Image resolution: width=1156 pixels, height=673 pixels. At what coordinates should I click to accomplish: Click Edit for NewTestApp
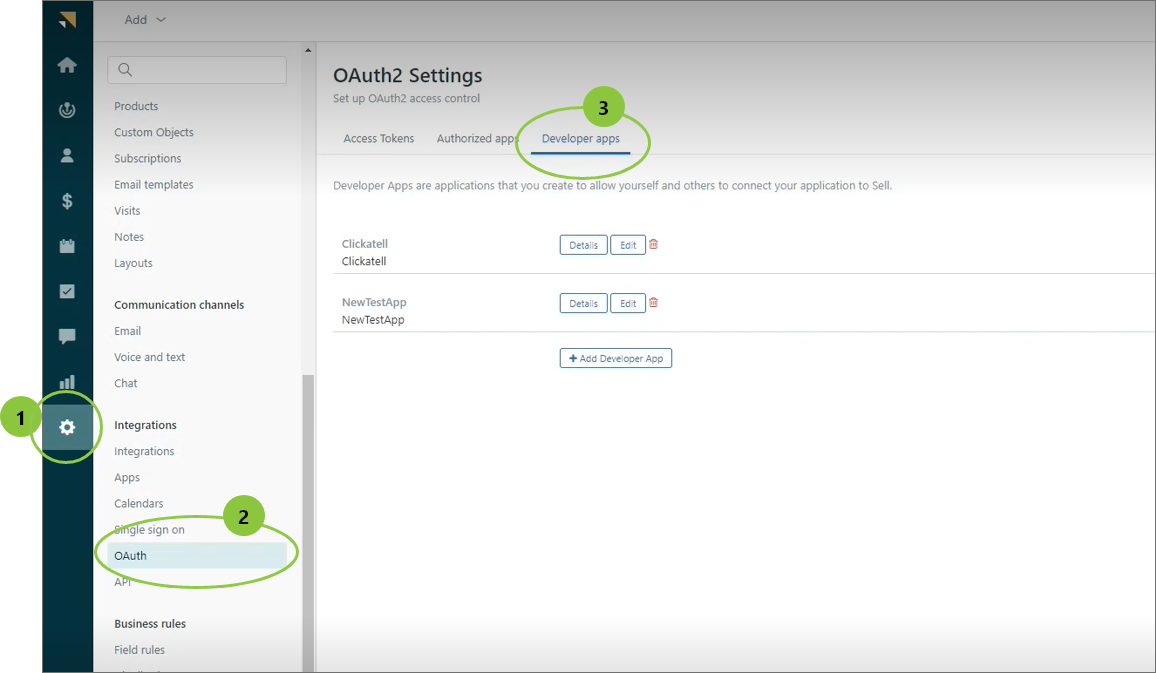(x=628, y=304)
